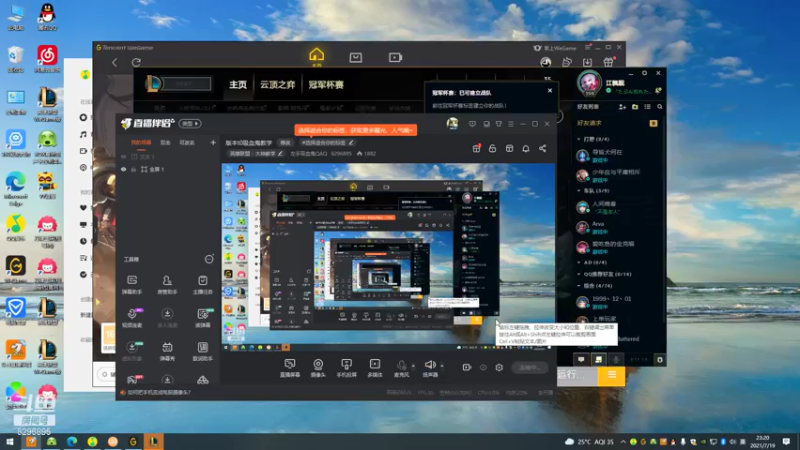The image size is (800, 450).
Task: Collapse the 车队 friends group
Action: [594, 191]
